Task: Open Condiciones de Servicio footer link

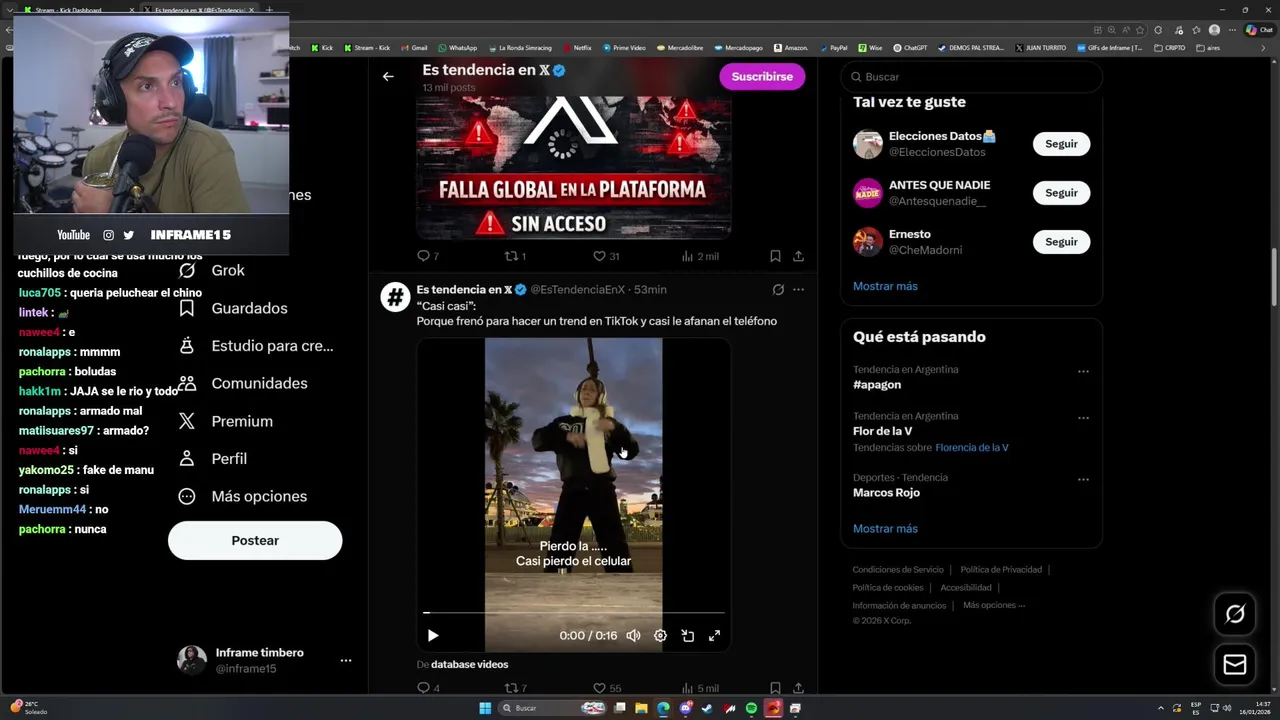Action: 898,570
